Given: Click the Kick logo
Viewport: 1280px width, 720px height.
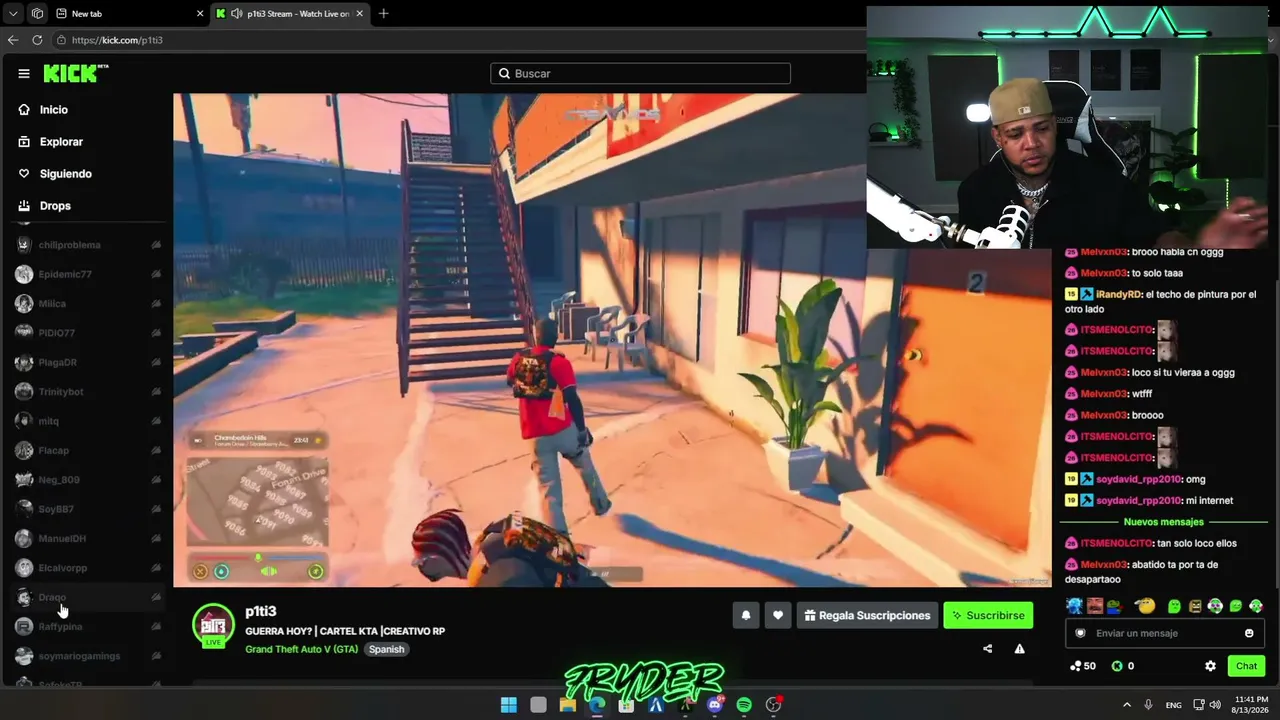Looking at the screenshot, I should pos(76,73).
